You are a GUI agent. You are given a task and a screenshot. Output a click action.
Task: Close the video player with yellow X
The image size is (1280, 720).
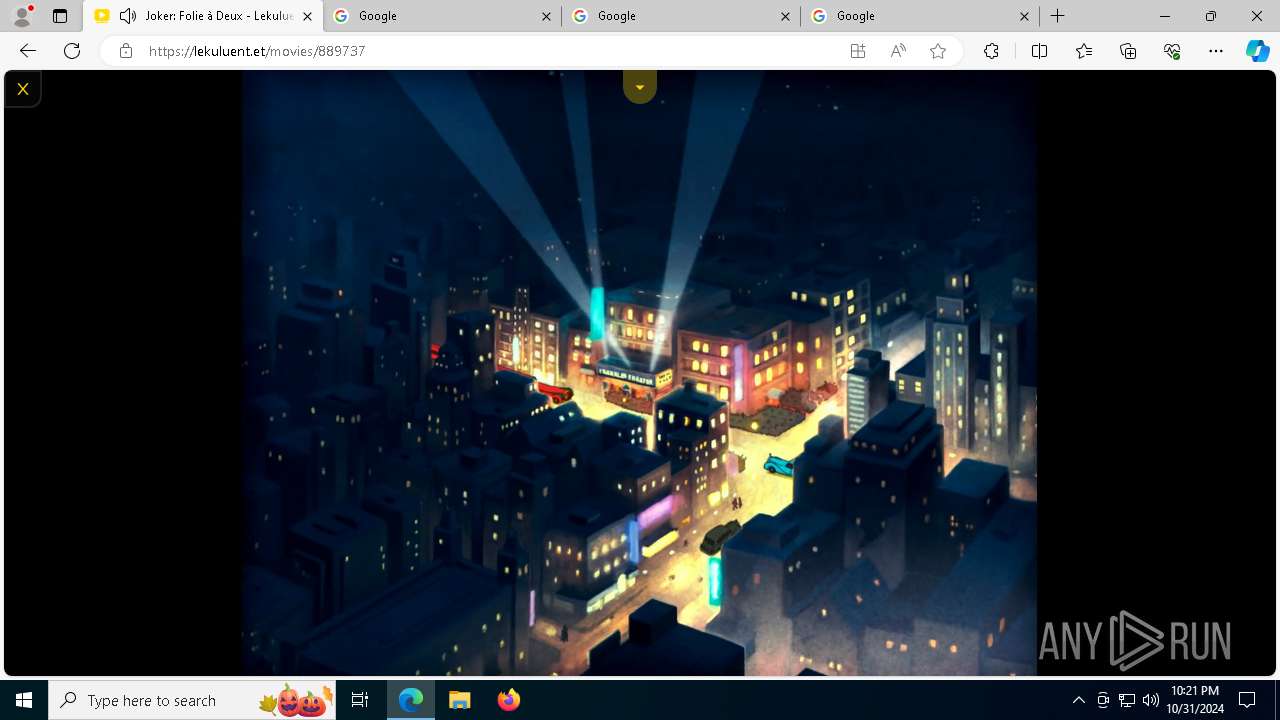tap(22, 89)
